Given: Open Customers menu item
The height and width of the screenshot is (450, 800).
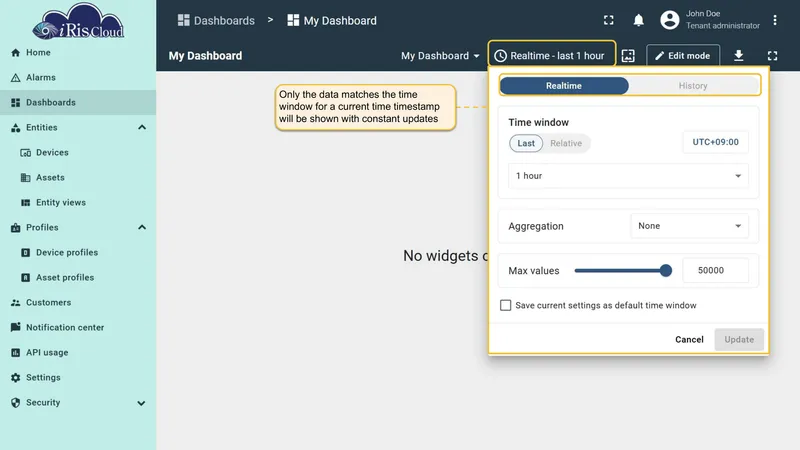Looking at the screenshot, I should click(x=78, y=303).
